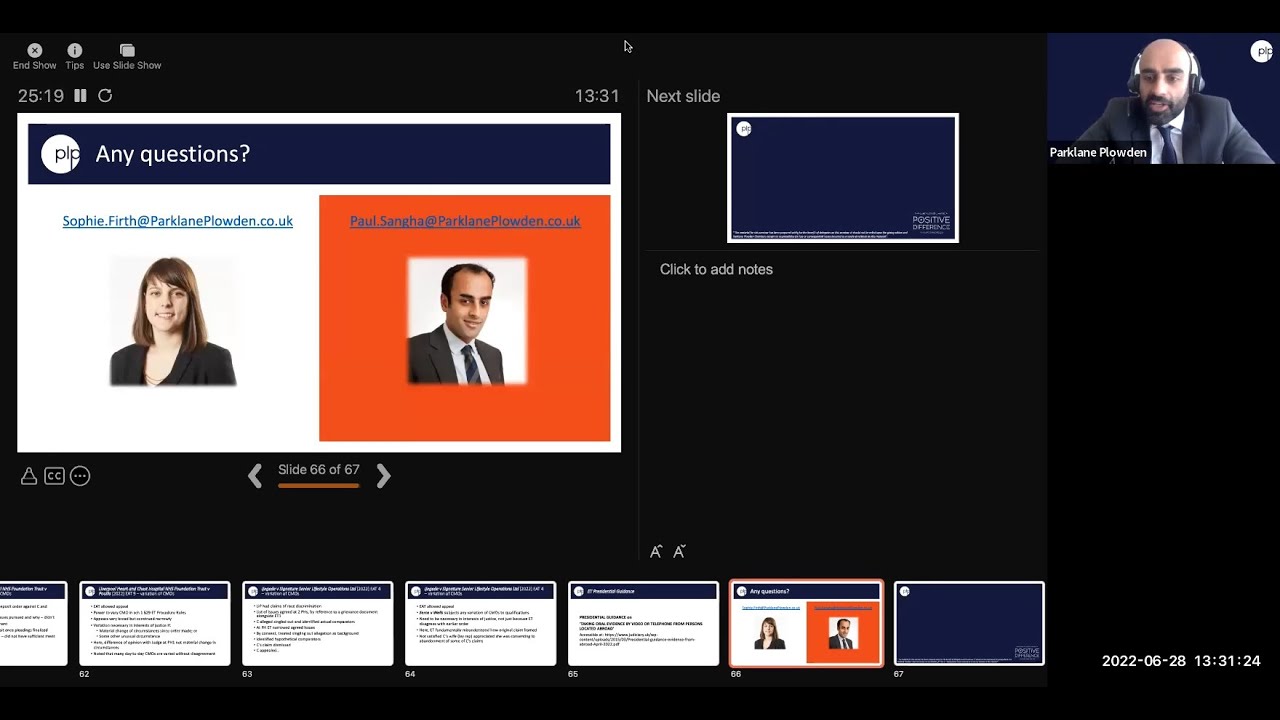Advance to next slide arrow
The width and height of the screenshot is (1280, 720).
click(383, 476)
